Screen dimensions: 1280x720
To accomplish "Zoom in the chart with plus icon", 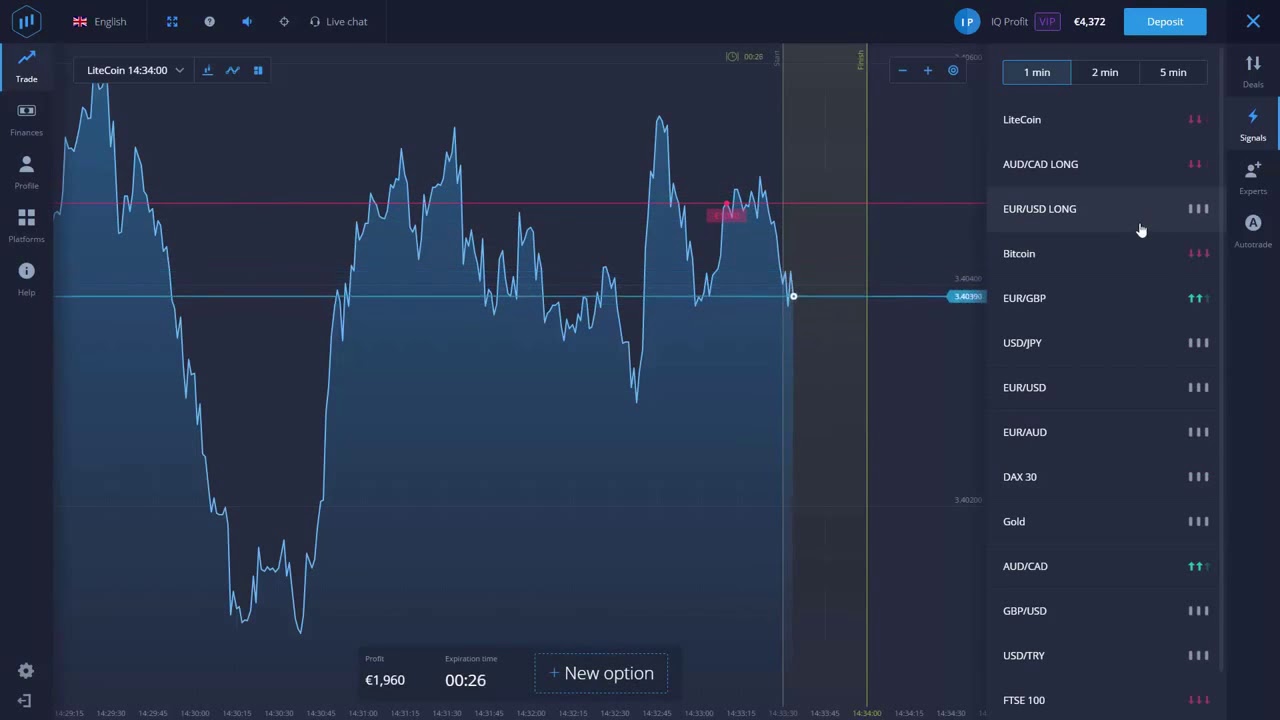I will click(x=927, y=70).
